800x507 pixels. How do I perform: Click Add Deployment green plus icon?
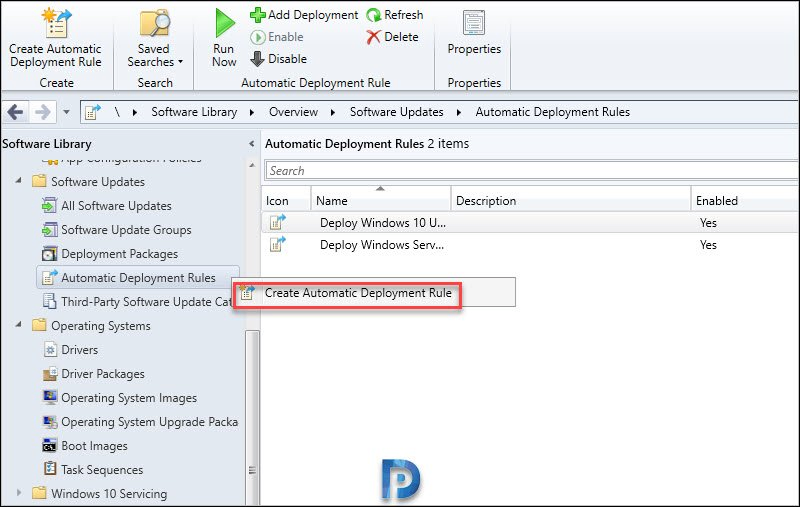tap(257, 15)
